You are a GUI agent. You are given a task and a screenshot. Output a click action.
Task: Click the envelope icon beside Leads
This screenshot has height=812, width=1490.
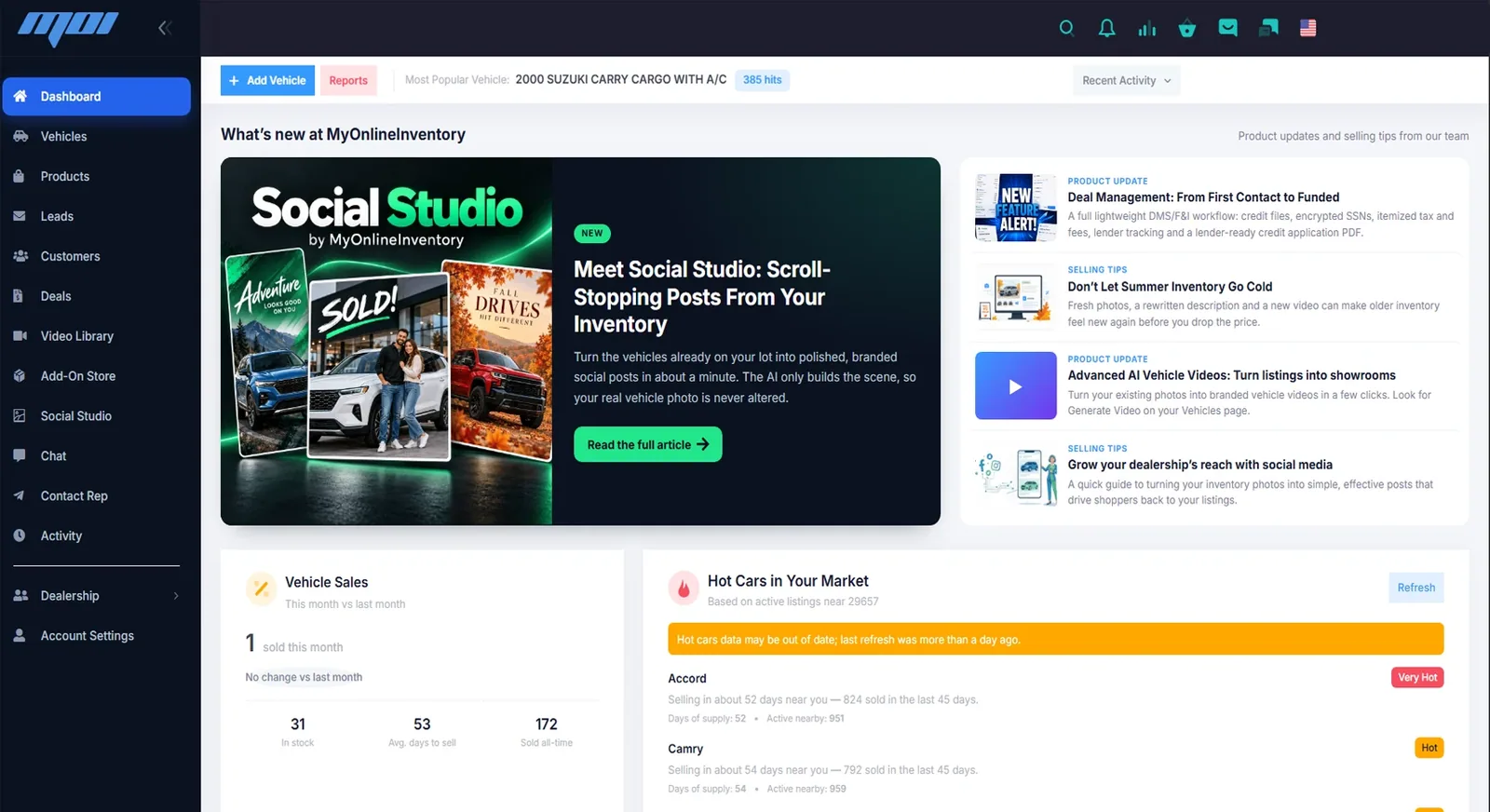coord(20,216)
